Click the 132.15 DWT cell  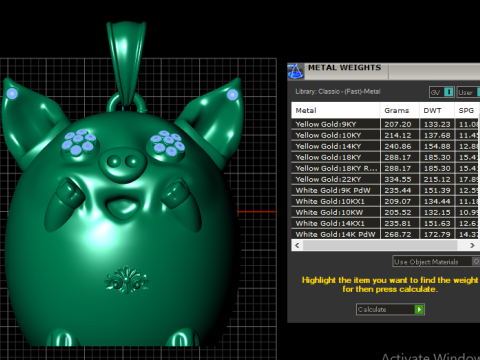(437, 212)
